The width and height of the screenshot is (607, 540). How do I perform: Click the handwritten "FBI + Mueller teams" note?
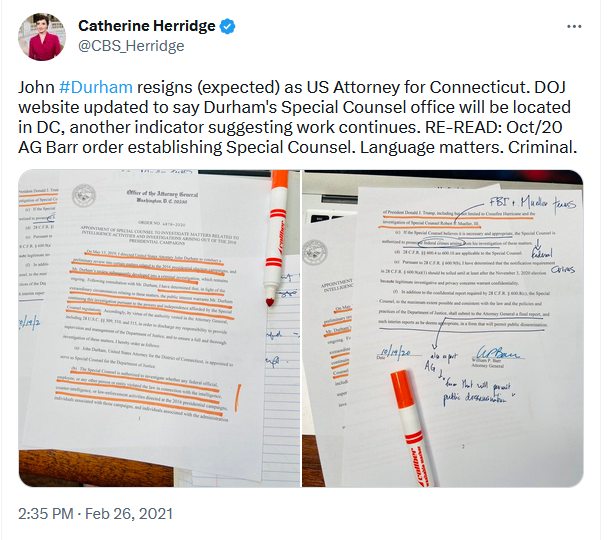pos(533,202)
